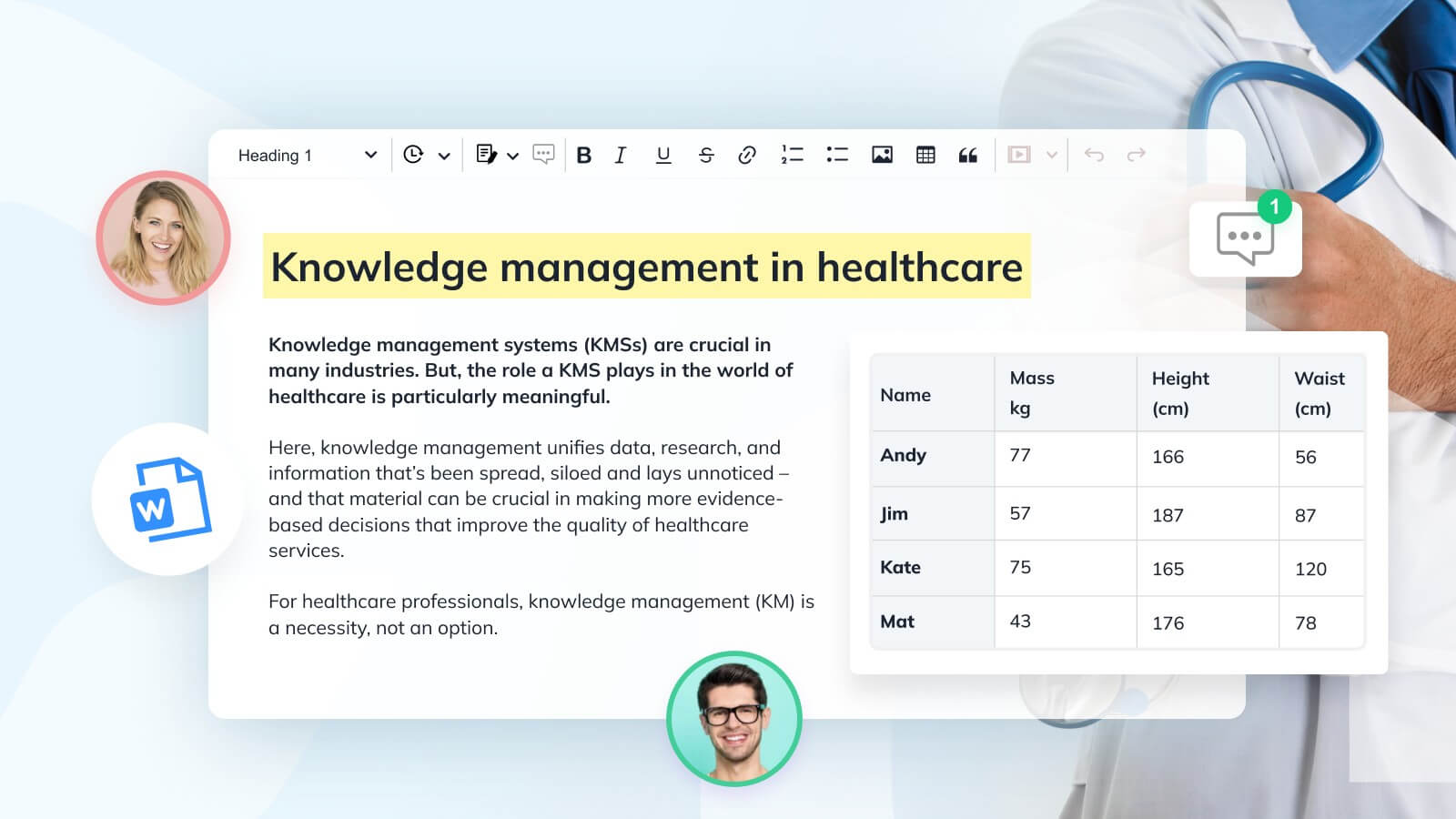Image resolution: width=1456 pixels, height=819 pixels.
Task: Click Jim's waist value 87
Action: [1305, 515]
